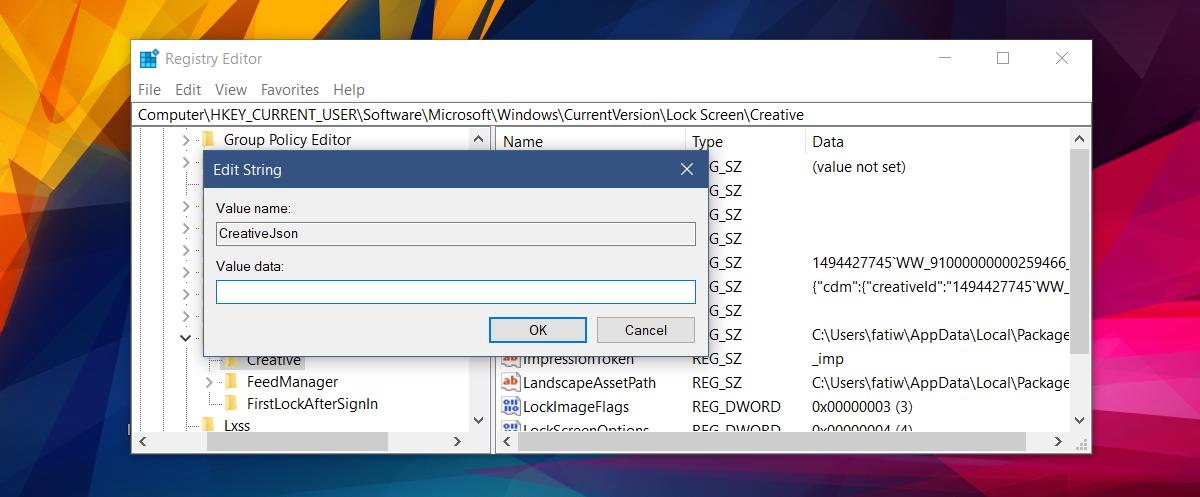Open the Favorites menu

(x=290, y=90)
